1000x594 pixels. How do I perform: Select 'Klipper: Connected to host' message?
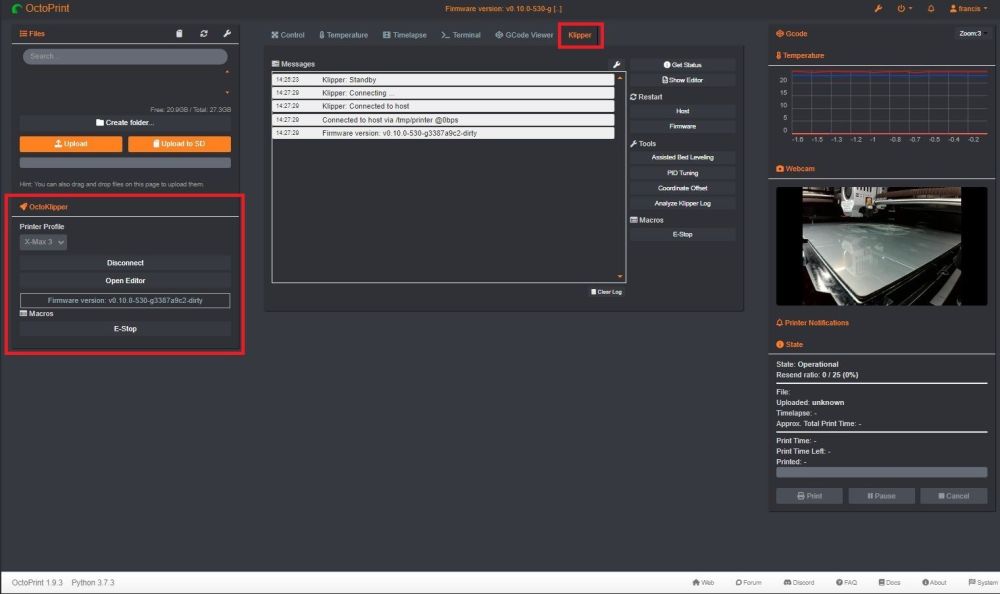click(443, 106)
